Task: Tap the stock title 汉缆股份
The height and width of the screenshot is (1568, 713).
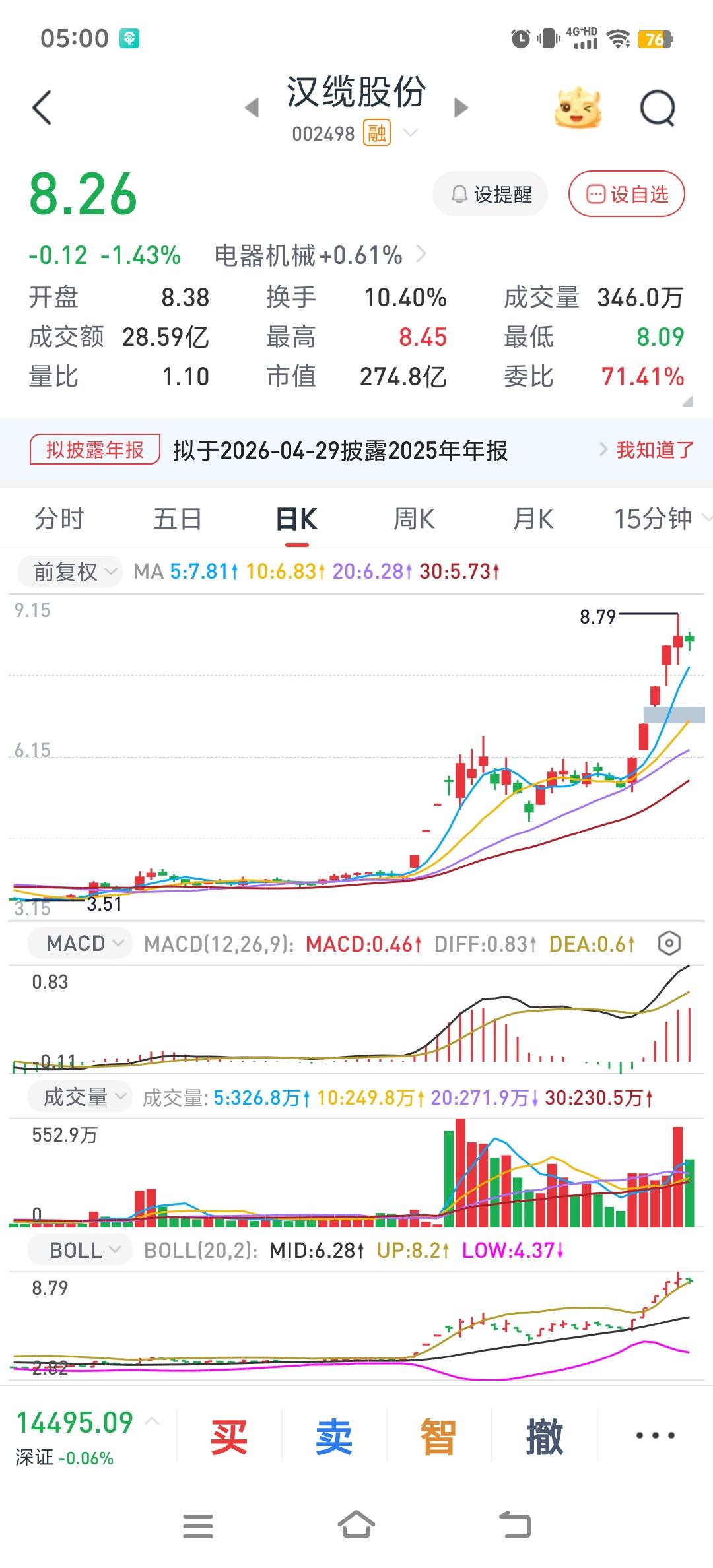Action: 356,91
